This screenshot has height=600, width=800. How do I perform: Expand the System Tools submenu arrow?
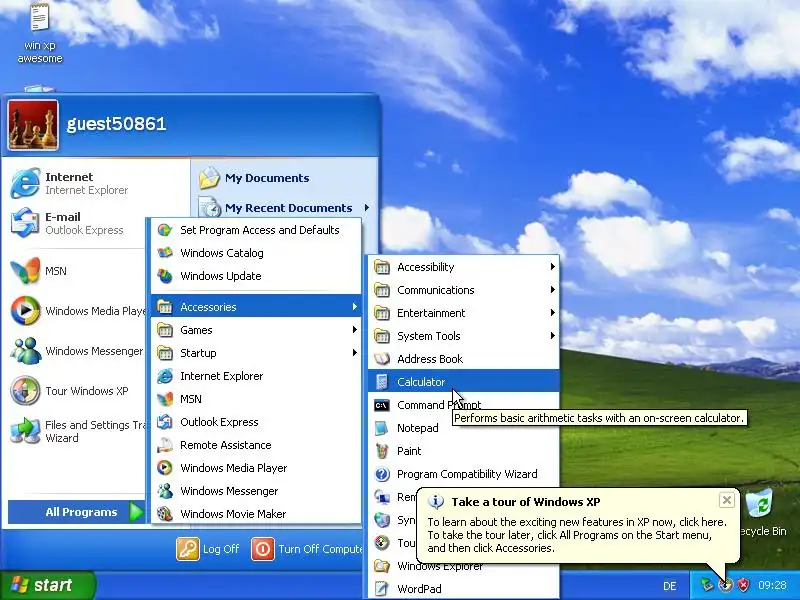click(x=553, y=335)
